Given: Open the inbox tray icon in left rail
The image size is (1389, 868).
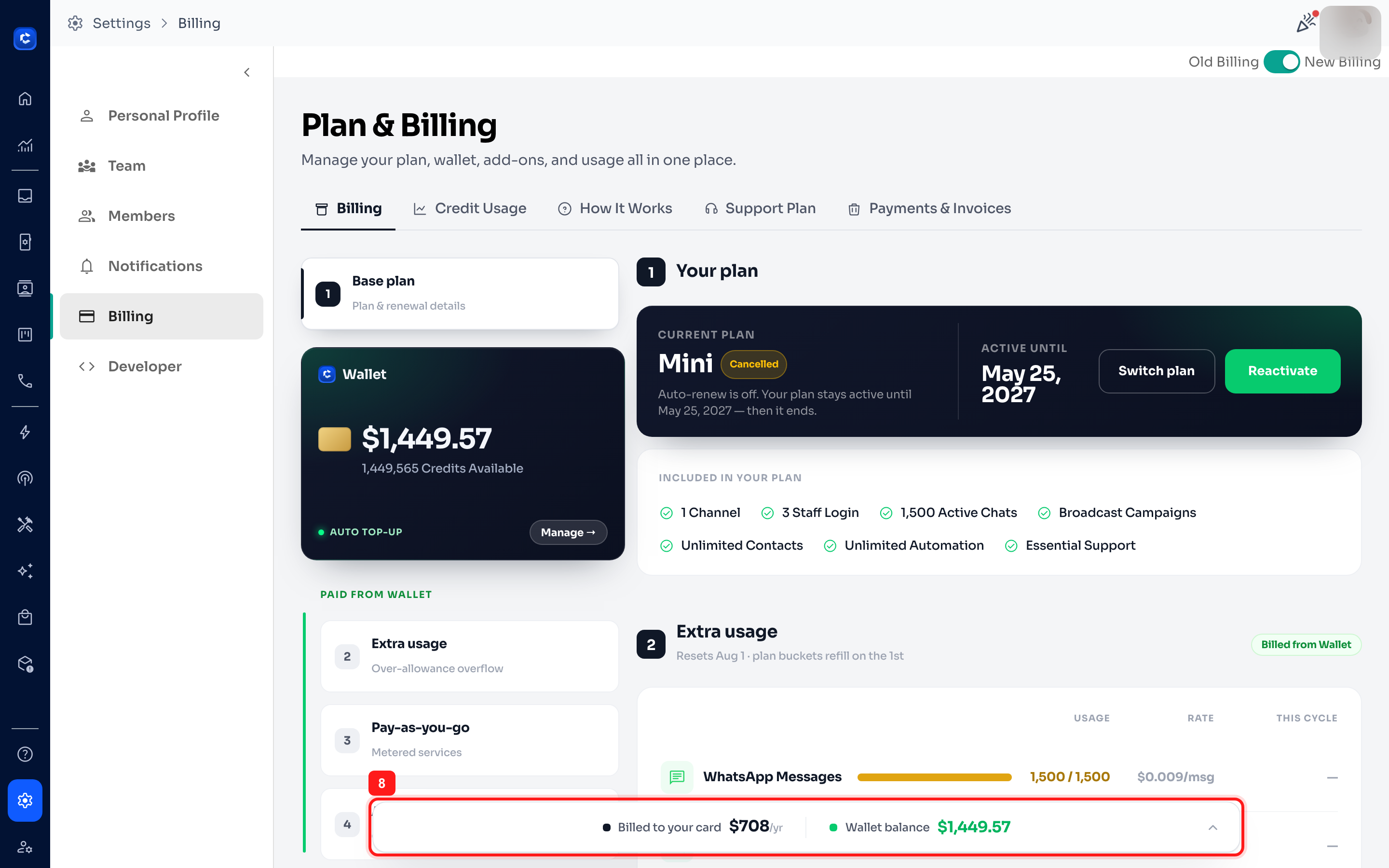Looking at the screenshot, I should [25, 196].
